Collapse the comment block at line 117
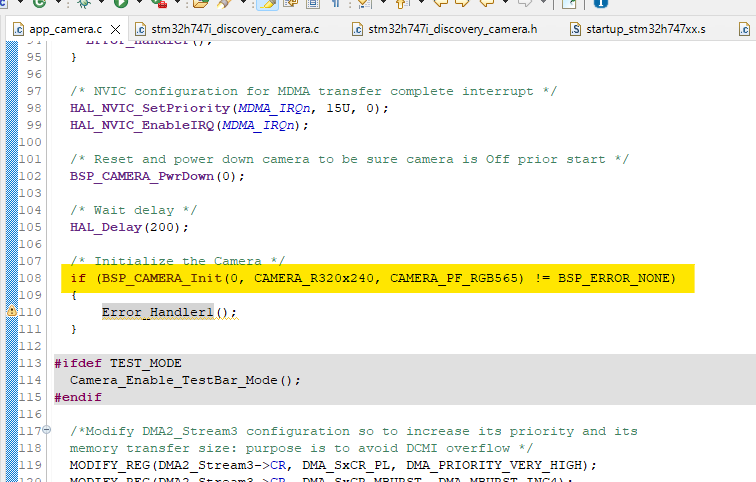Screen dimensions: 756x482 pyautogui.click(x=47, y=429)
